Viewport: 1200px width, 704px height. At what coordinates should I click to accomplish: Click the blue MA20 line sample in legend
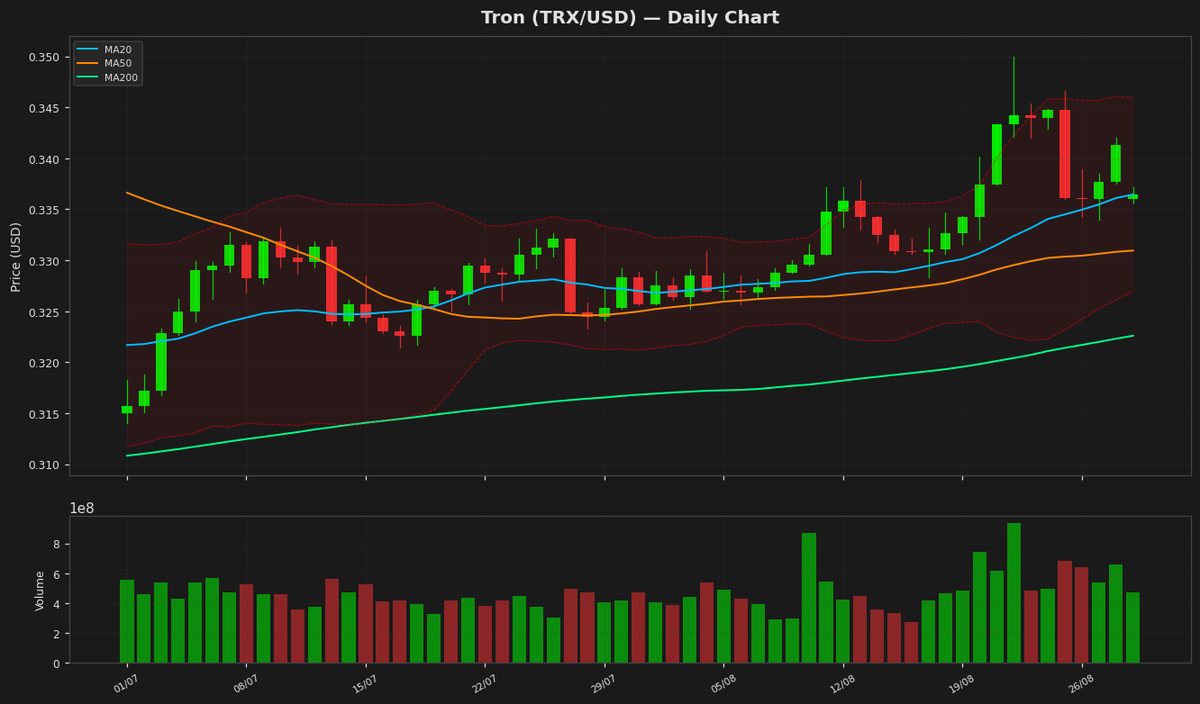pos(88,49)
